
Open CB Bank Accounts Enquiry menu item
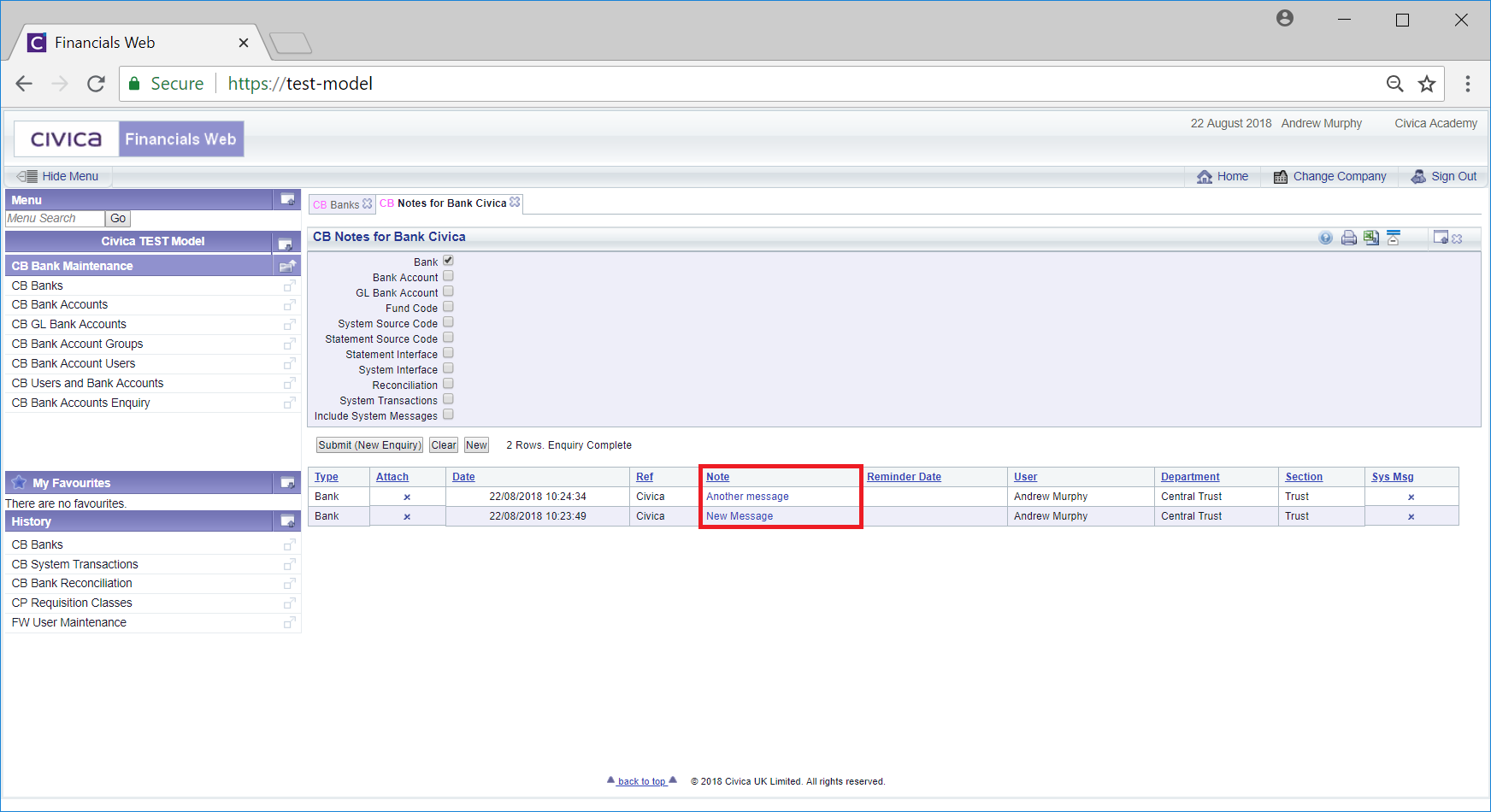click(x=81, y=403)
